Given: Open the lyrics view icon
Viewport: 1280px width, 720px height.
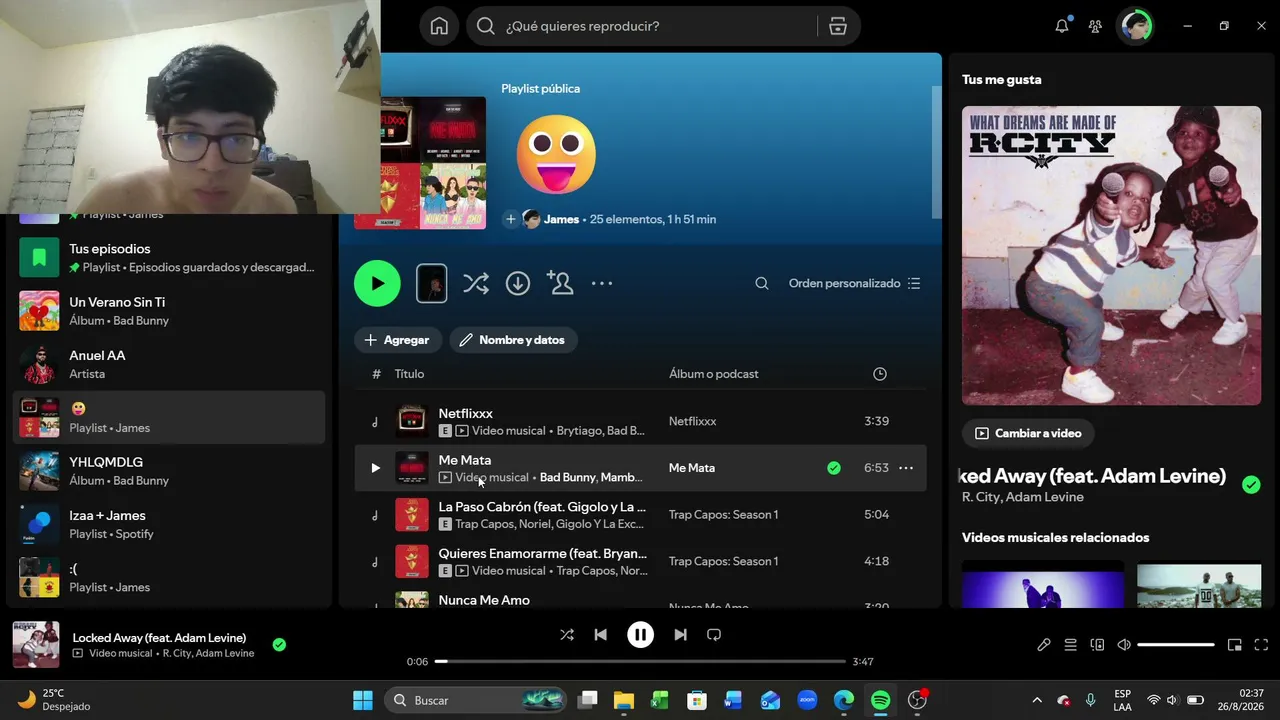Looking at the screenshot, I should (x=1044, y=645).
